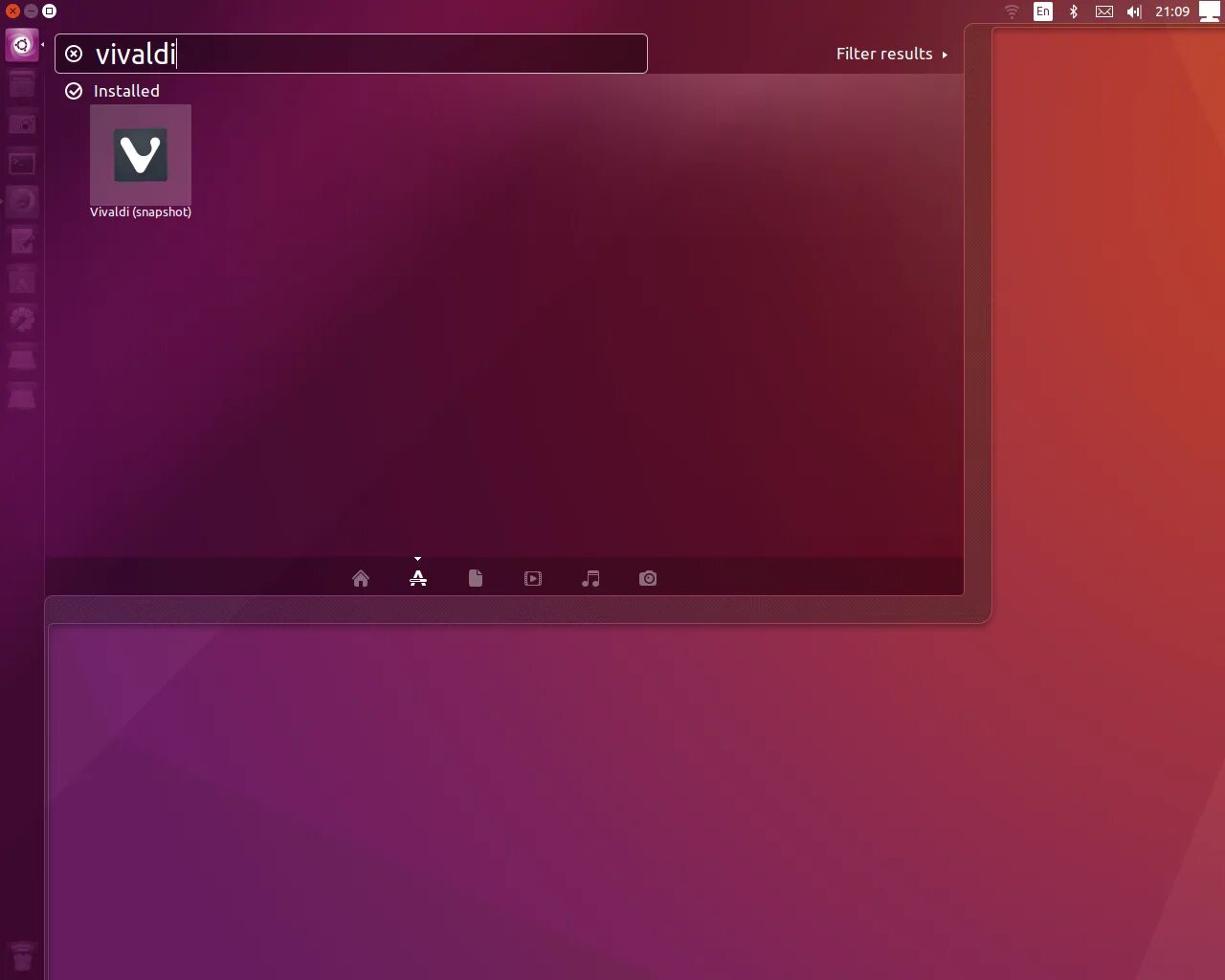Clear the search field with the X icon

pyautogui.click(x=74, y=54)
